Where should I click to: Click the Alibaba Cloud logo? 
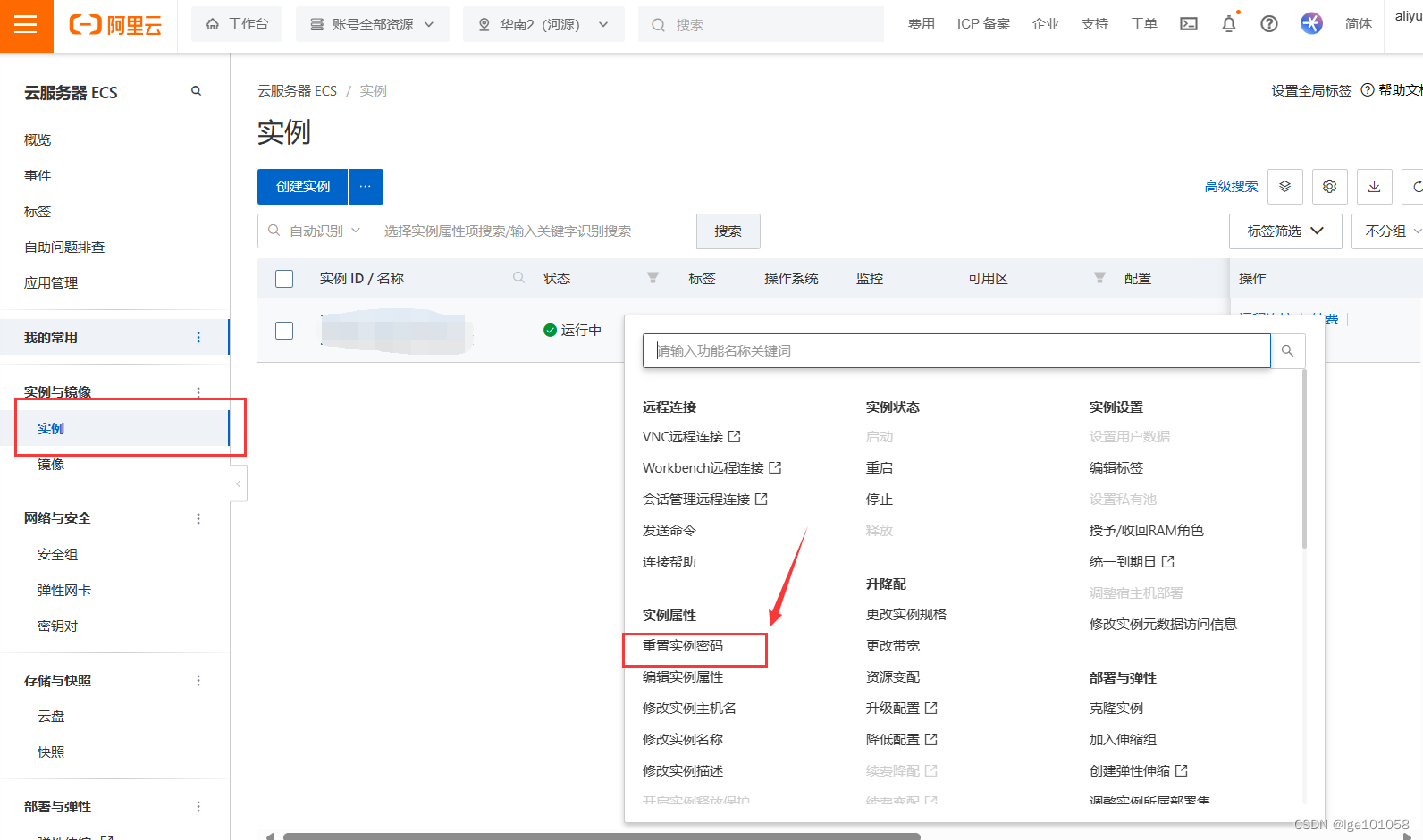[x=115, y=25]
